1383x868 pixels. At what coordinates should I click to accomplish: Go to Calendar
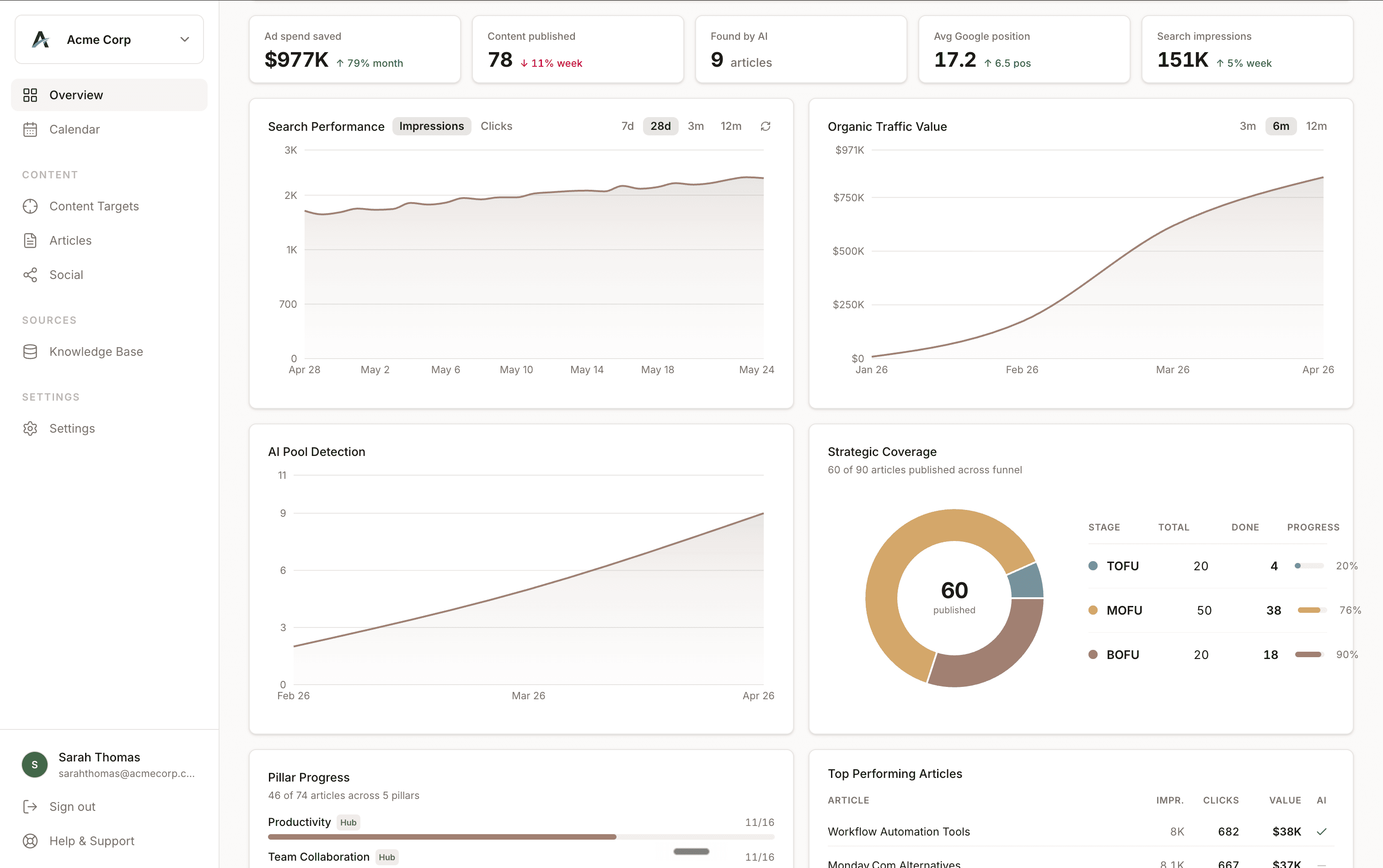[109, 129]
